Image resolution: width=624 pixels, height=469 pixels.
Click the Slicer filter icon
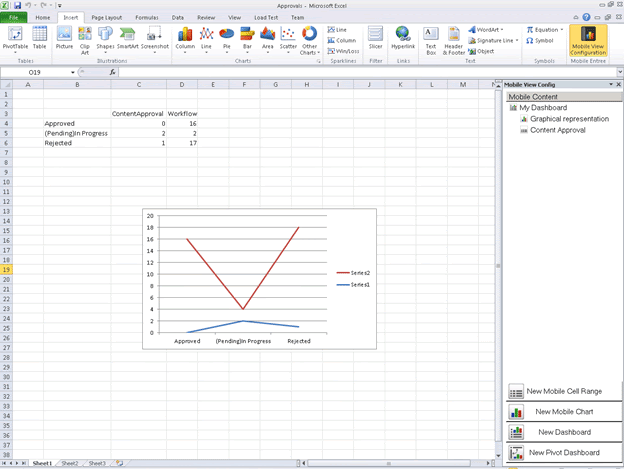(x=375, y=38)
